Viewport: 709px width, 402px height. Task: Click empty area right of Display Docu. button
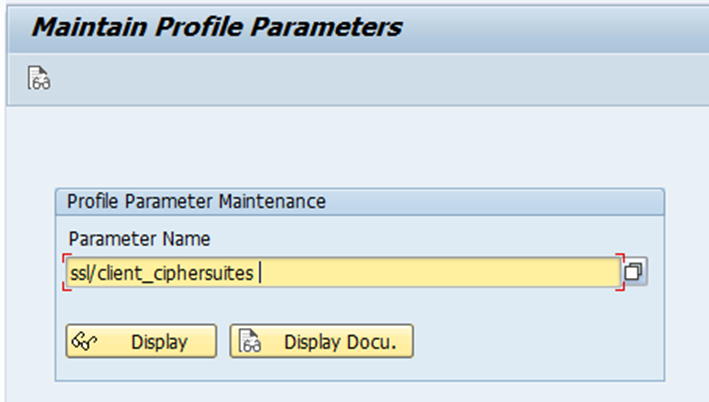tap(530, 342)
